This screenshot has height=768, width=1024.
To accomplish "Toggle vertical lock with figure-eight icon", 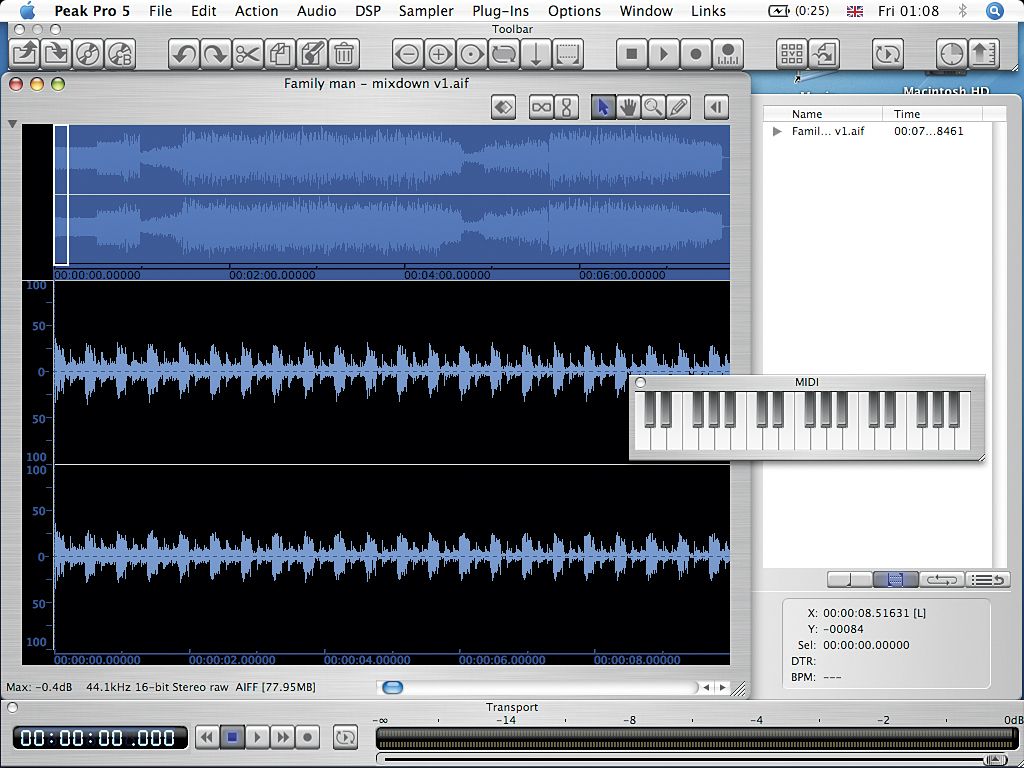I will (x=566, y=107).
